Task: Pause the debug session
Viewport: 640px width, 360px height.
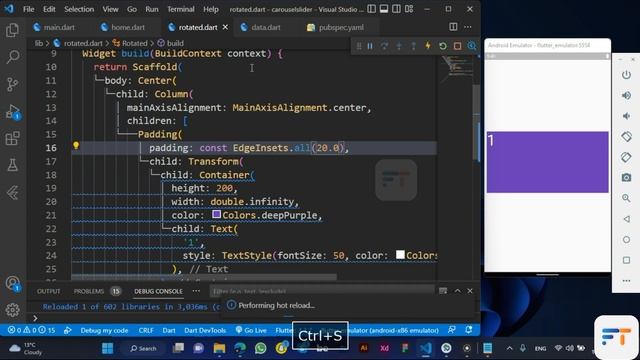Action: [x=370, y=46]
